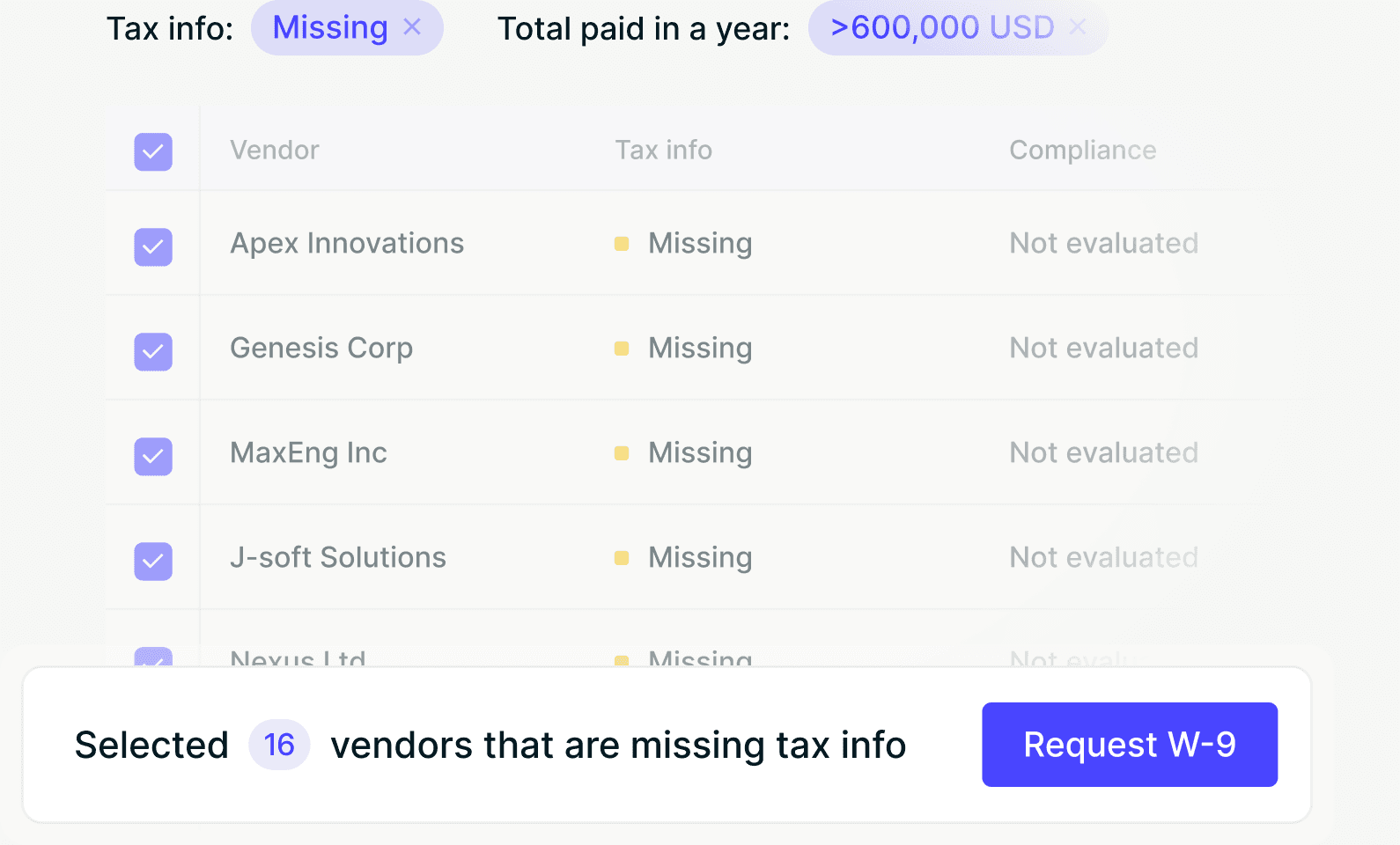Uncheck the J-soft Solutions row
Image resolution: width=1400 pixels, height=845 pixels.
point(153,562)
